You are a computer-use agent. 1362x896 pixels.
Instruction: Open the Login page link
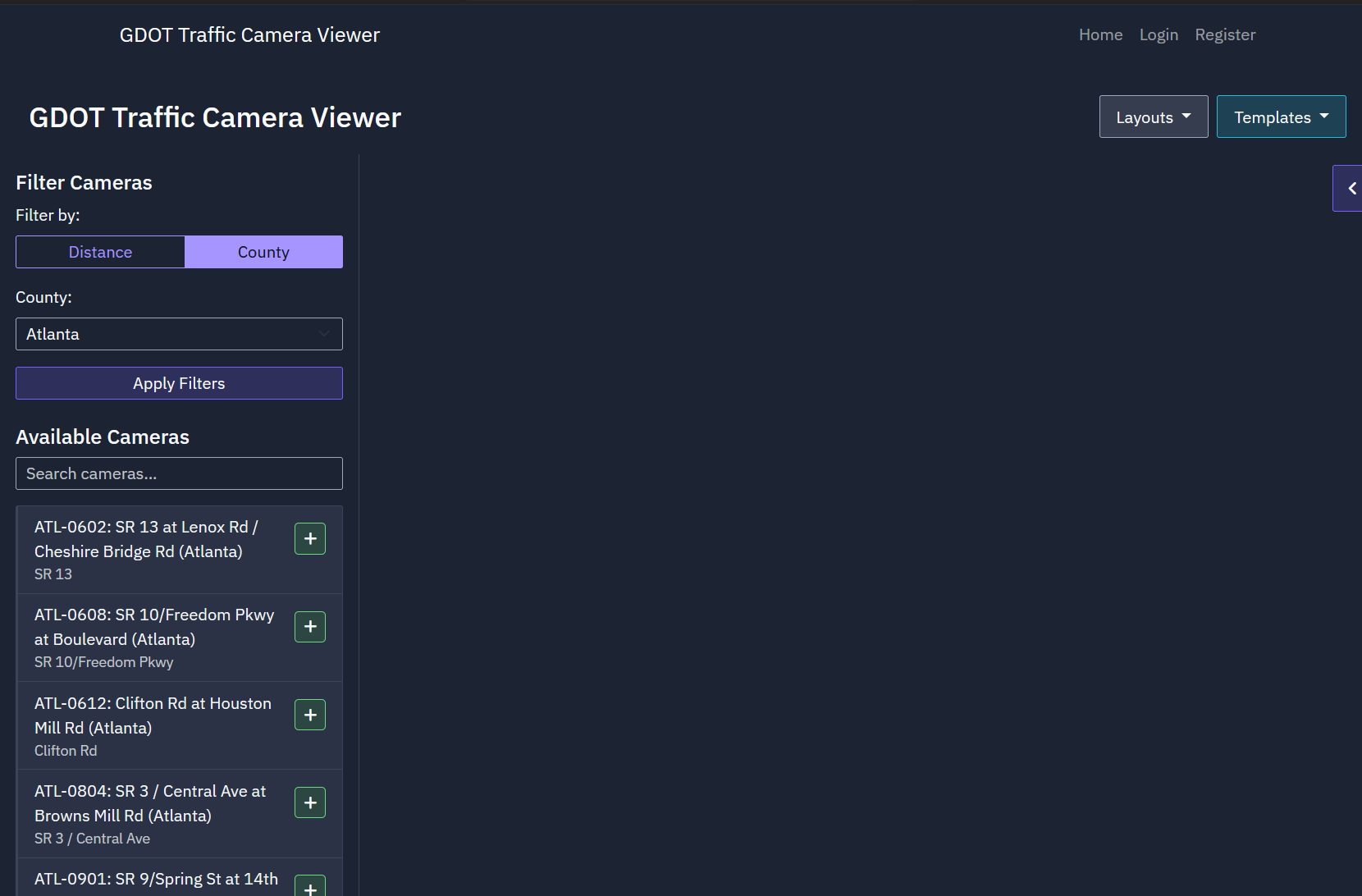[1159, 34]
